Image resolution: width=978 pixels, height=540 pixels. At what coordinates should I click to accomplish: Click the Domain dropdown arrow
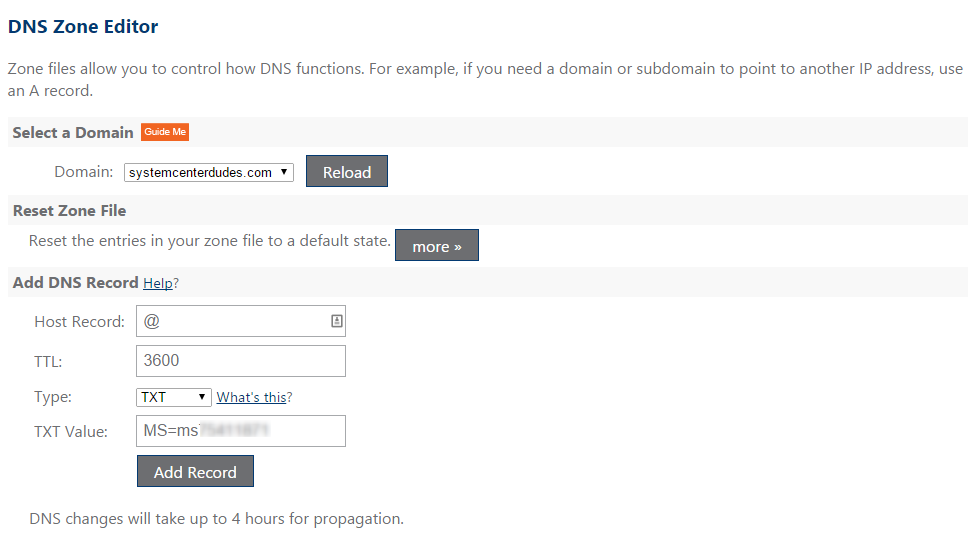tap(284, 171)
